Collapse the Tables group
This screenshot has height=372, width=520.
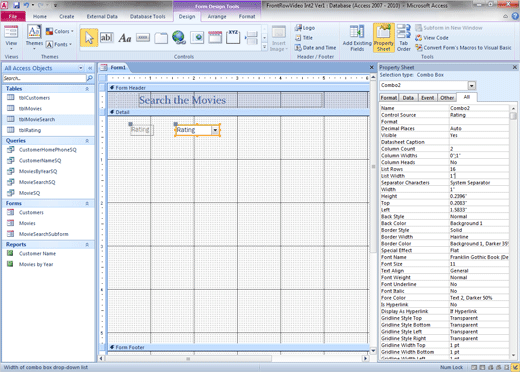click(x=87, y=89)
